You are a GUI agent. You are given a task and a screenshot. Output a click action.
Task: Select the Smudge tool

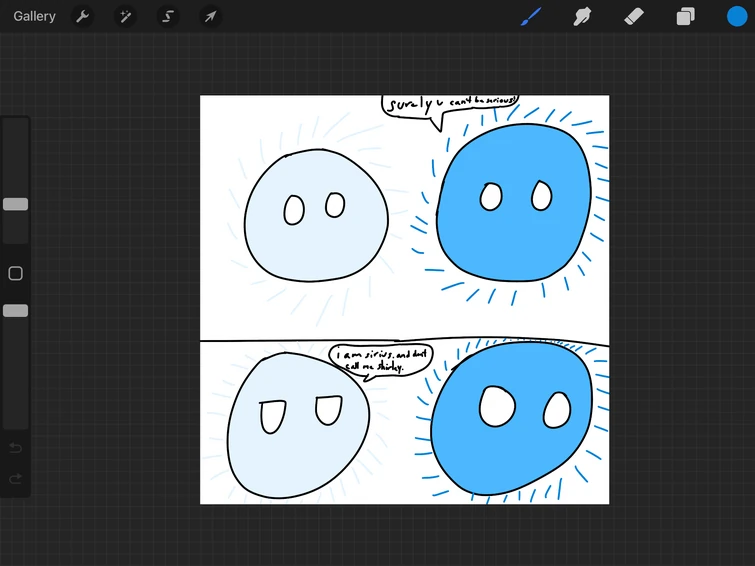(582, 16)
